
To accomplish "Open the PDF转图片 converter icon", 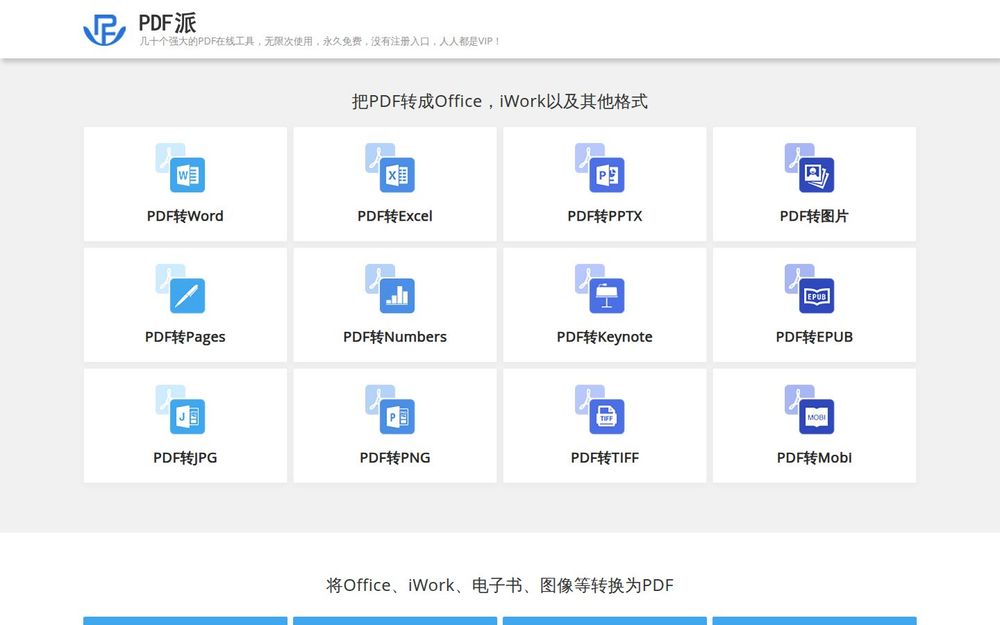I will tap(809, 168).
